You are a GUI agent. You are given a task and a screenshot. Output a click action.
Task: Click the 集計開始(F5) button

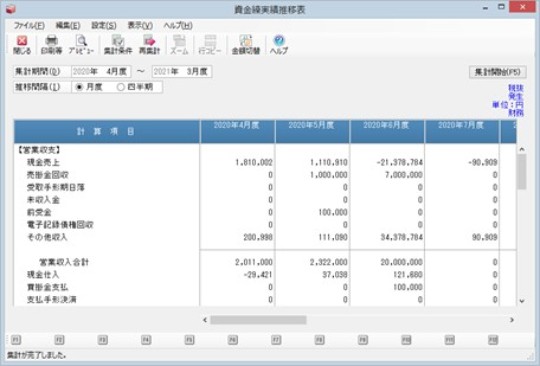[x=498, y=72]
